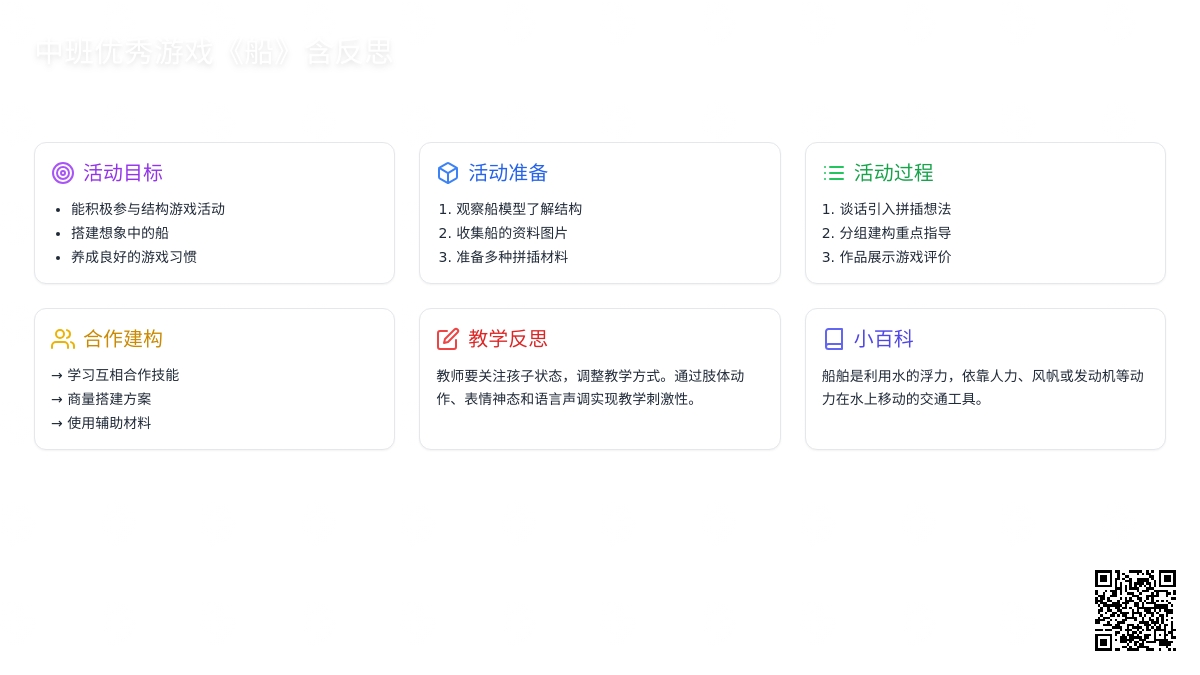Click the red edit pencil icon beside 教学反思
The width and height of the screenshot is (1200, 675).
pos(448,339)
